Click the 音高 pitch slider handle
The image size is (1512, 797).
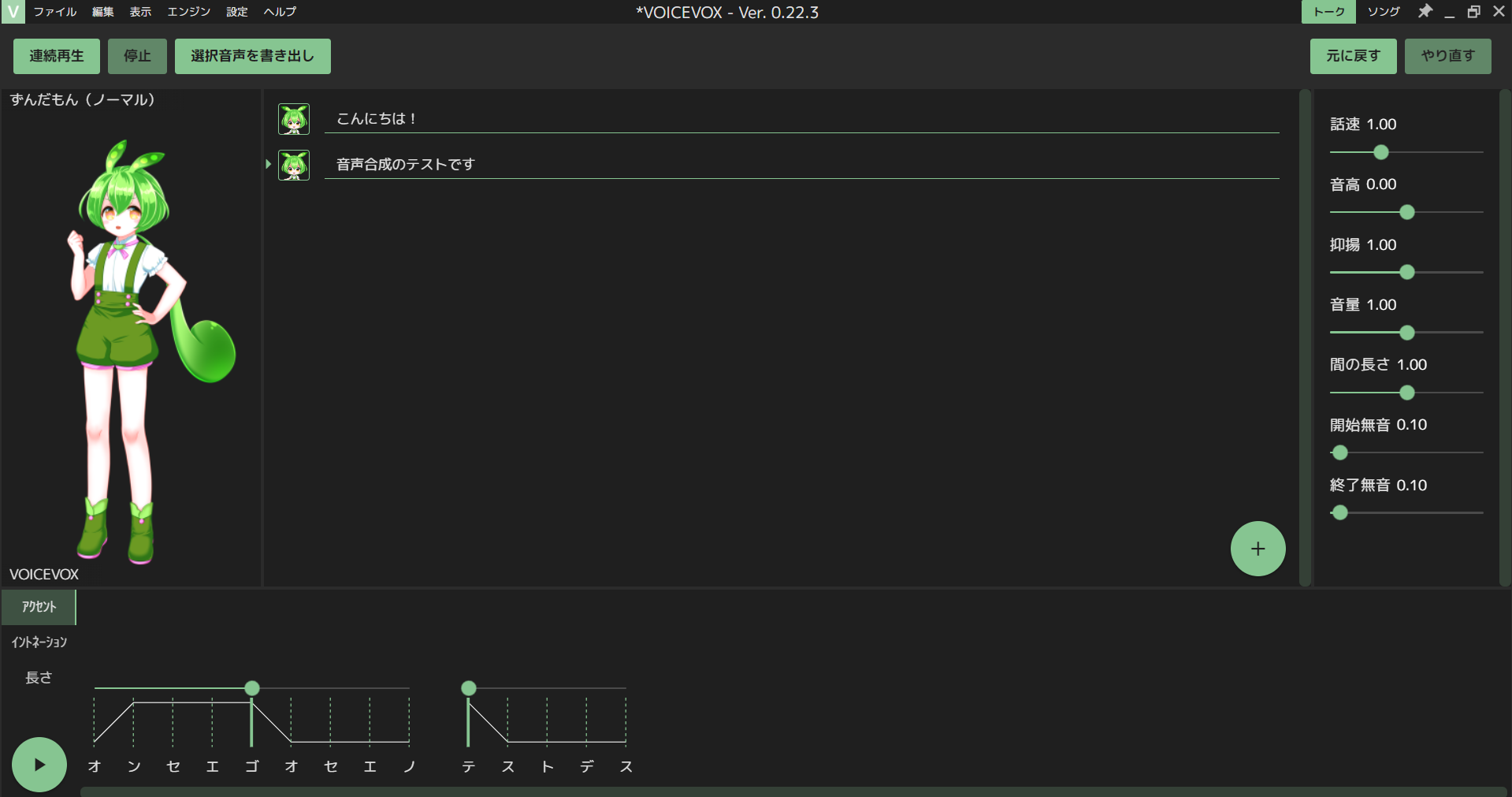1406,212
